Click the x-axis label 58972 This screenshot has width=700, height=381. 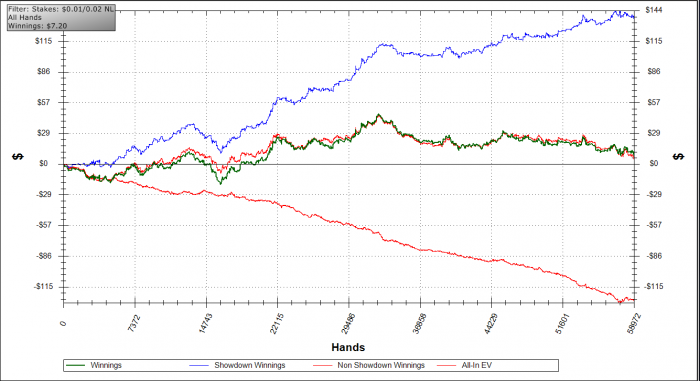point(633,325)
